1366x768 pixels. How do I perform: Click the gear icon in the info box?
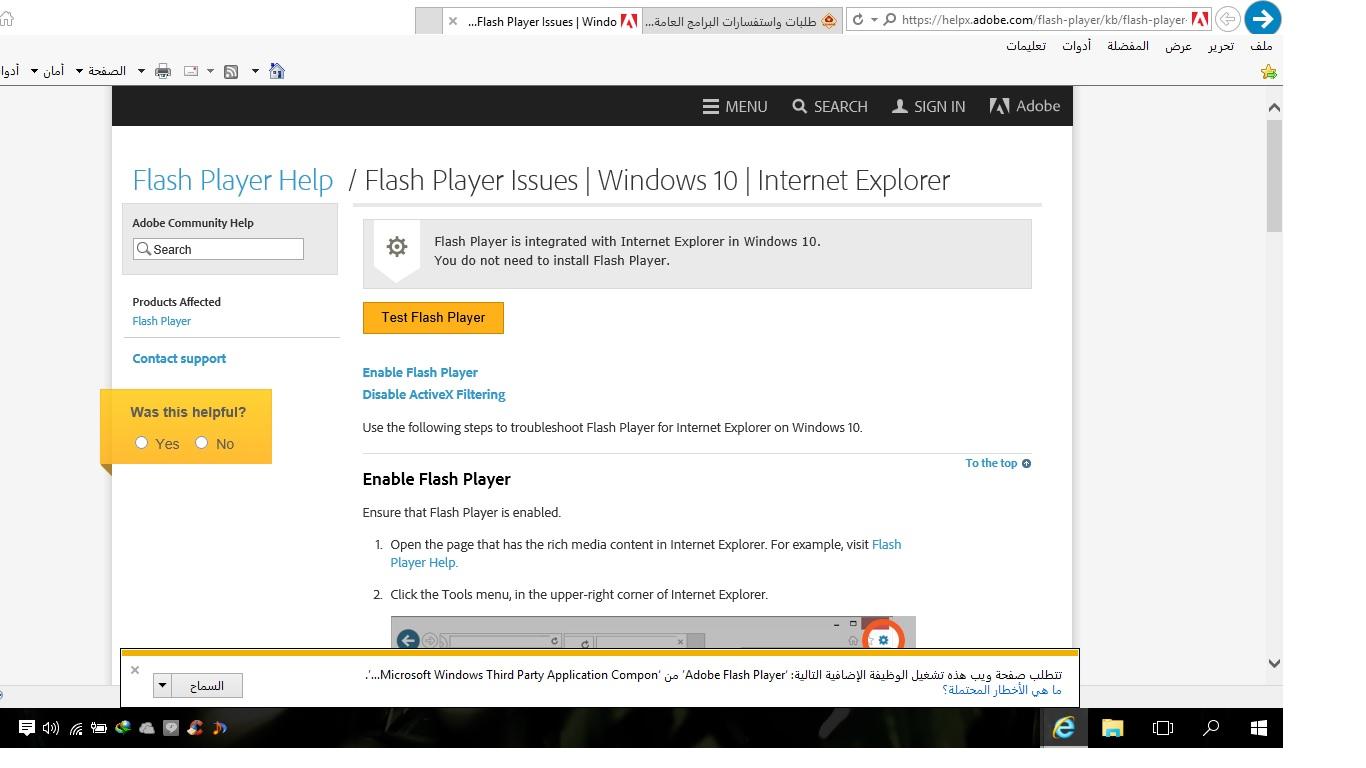point(397,246)
